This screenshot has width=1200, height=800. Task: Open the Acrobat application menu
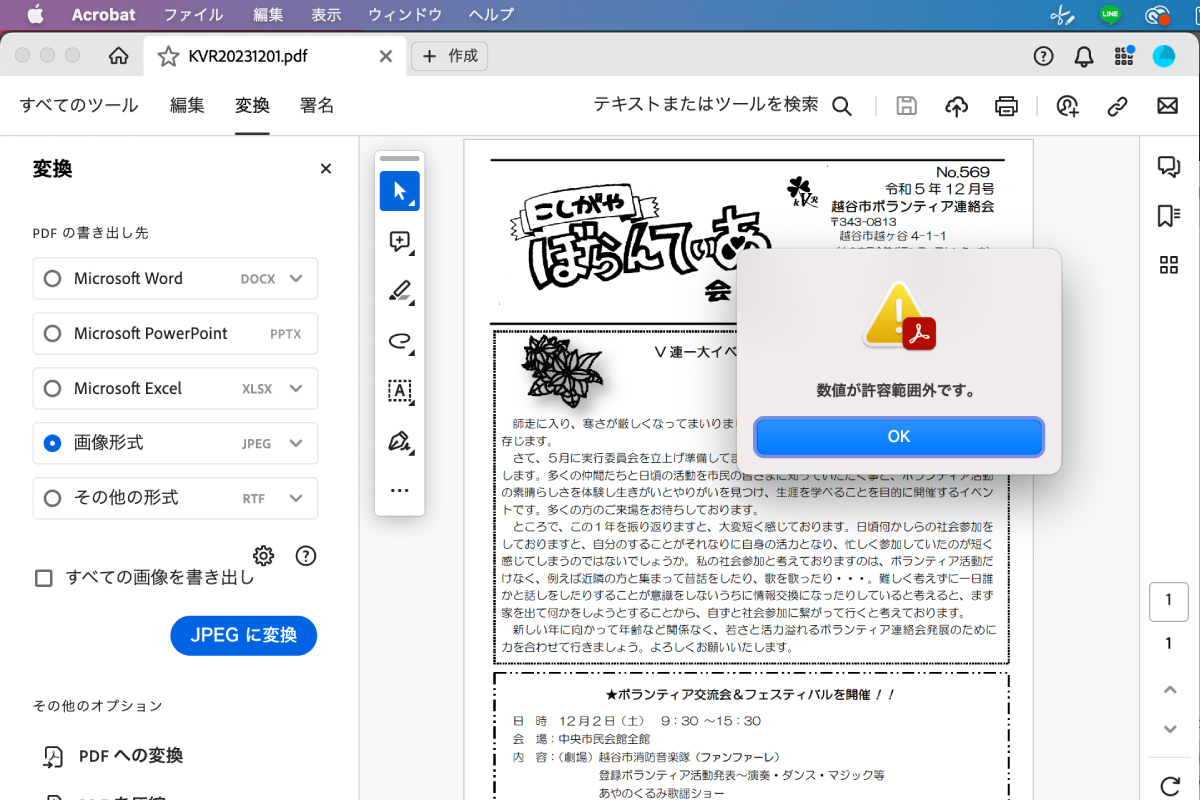pos(104,15)
